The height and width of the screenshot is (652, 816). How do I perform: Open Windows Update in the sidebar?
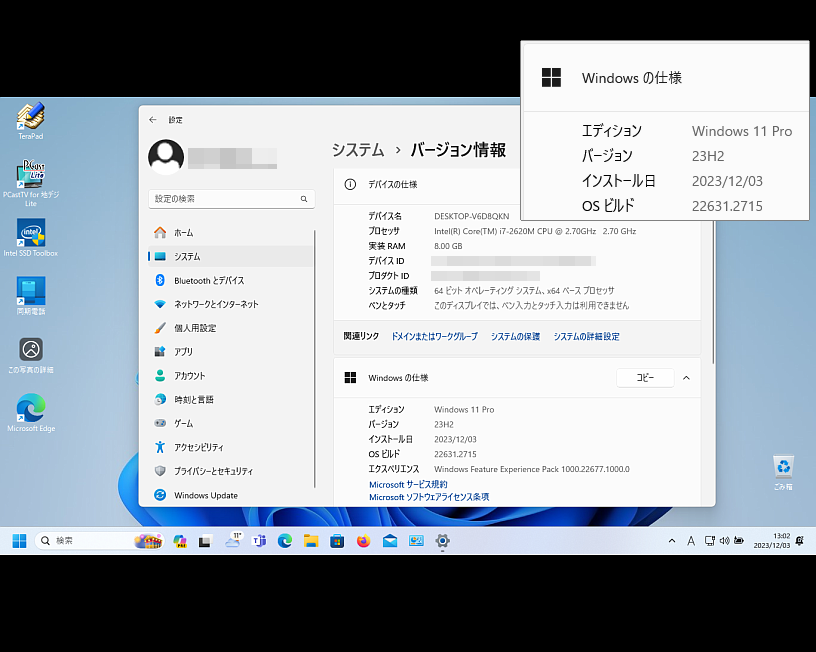[x=231, y=495]
